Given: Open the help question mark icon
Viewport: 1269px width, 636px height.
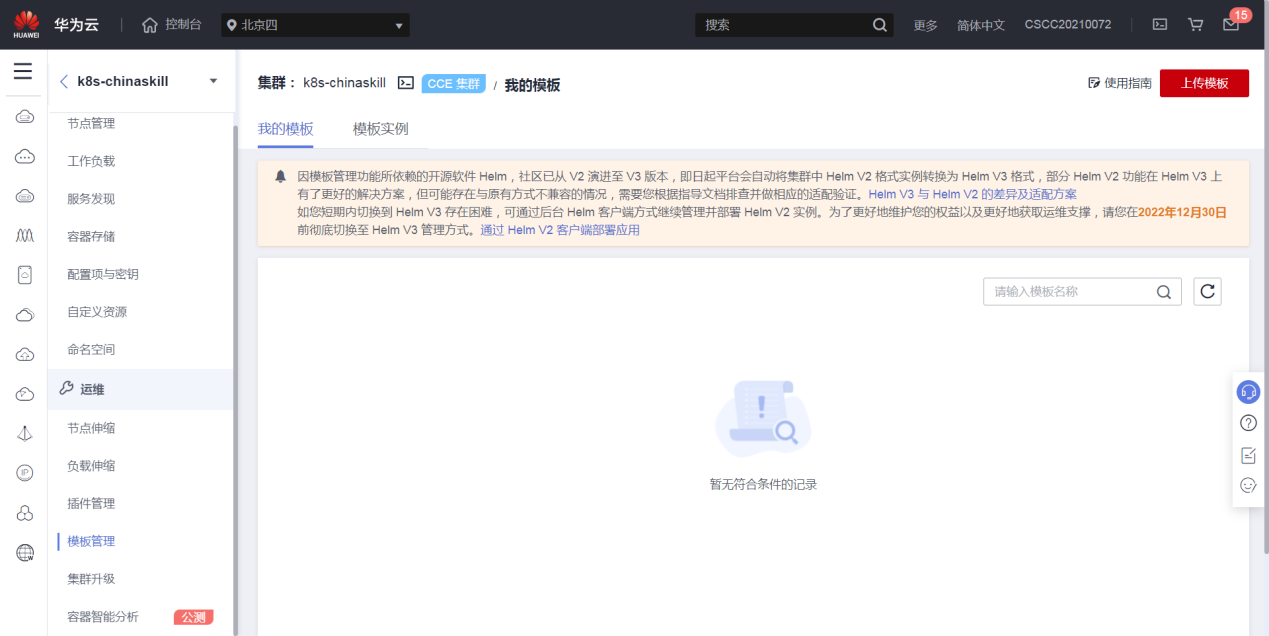Looking at the screenshot, I should coord(1248,423).
